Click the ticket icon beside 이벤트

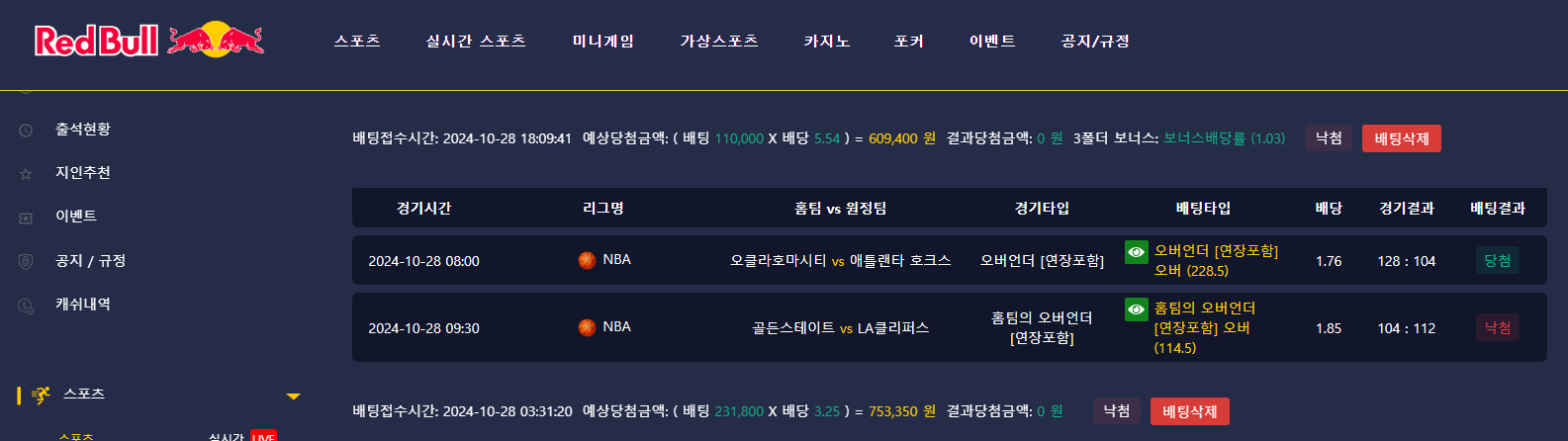(26, 218)
